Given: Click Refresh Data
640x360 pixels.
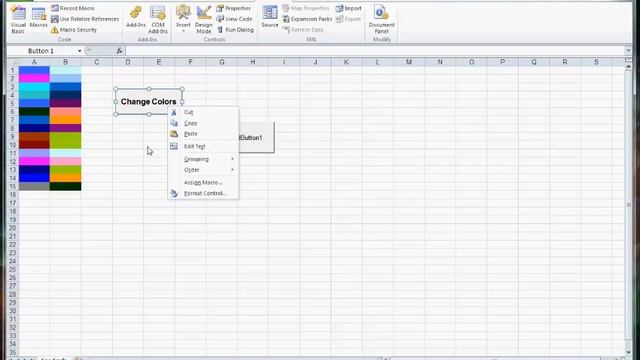Looking at the screenshot, I should pyautogui.click(x=303, y=30).
